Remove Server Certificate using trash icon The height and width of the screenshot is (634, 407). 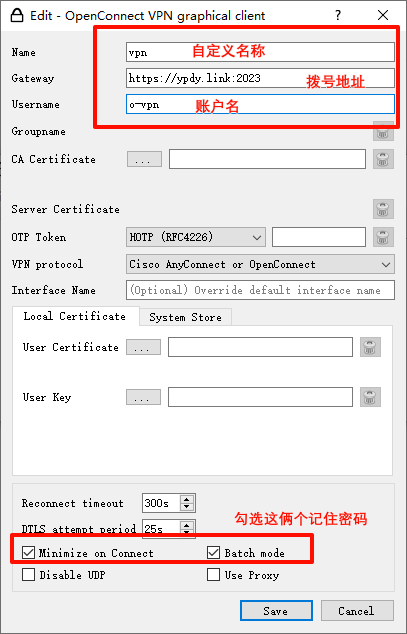(383, 209)
